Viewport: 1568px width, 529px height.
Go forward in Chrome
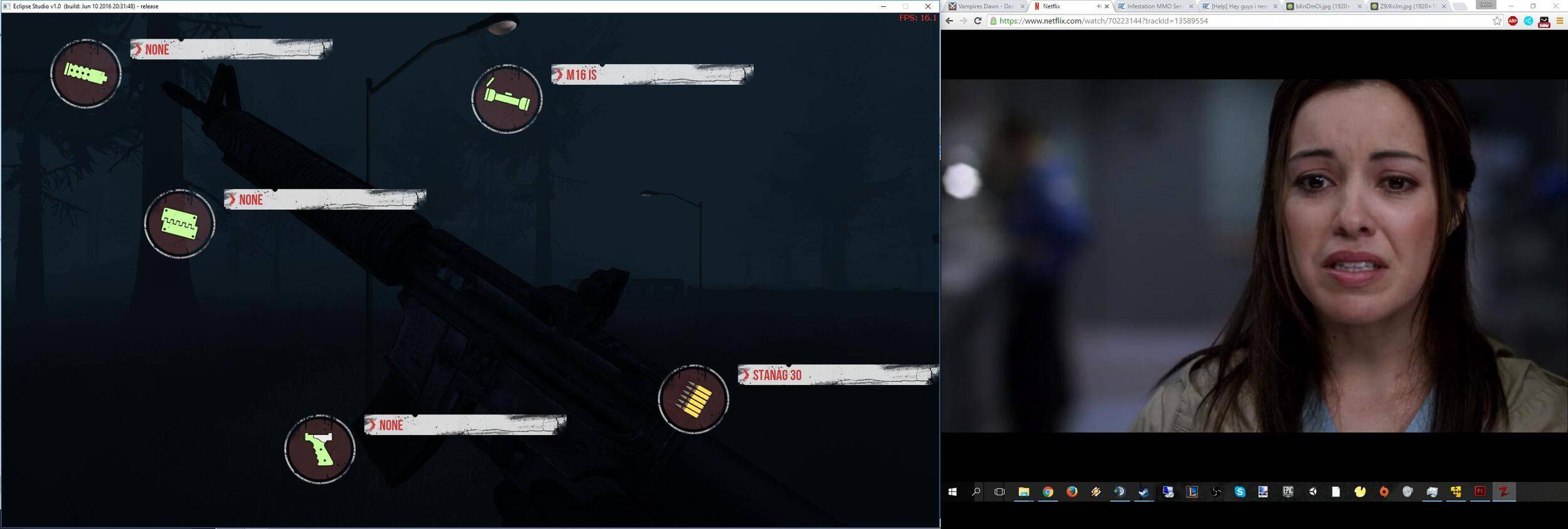click(x=963, y=21)
